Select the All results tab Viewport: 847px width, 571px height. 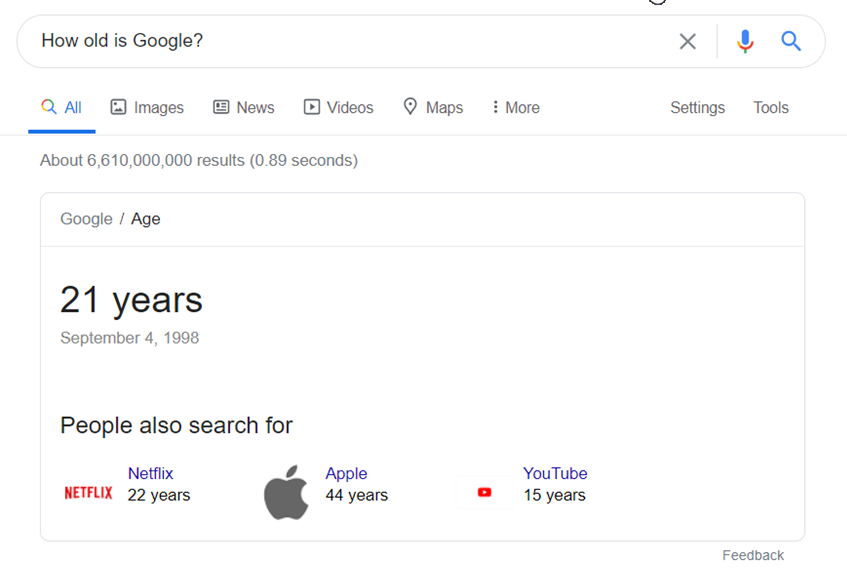(x=62, y=108)
